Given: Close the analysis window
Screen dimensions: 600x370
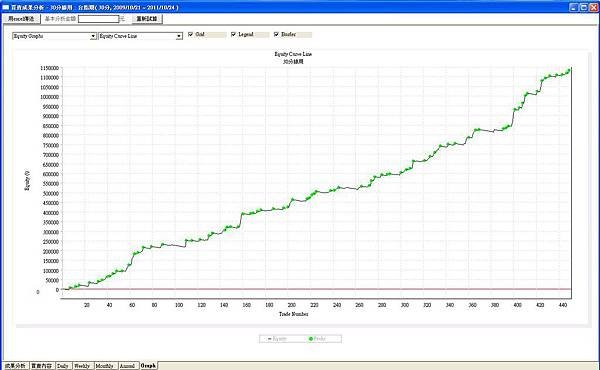Looking at the screenshot, I should point(594,7).
